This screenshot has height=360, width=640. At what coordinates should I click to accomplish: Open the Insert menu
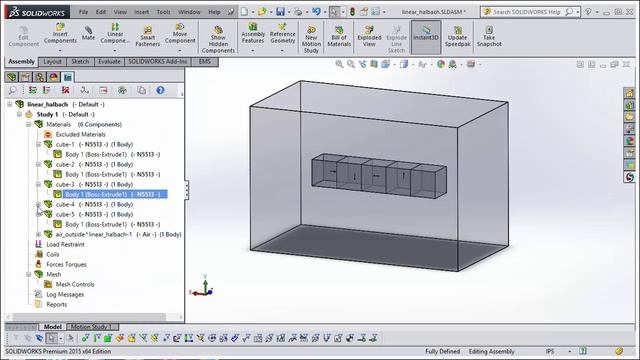point(141,12)
